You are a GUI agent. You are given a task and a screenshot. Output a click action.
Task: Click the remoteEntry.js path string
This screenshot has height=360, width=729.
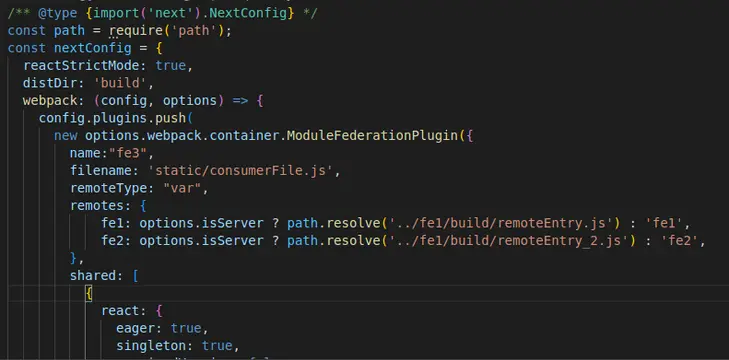pos(500,223)
